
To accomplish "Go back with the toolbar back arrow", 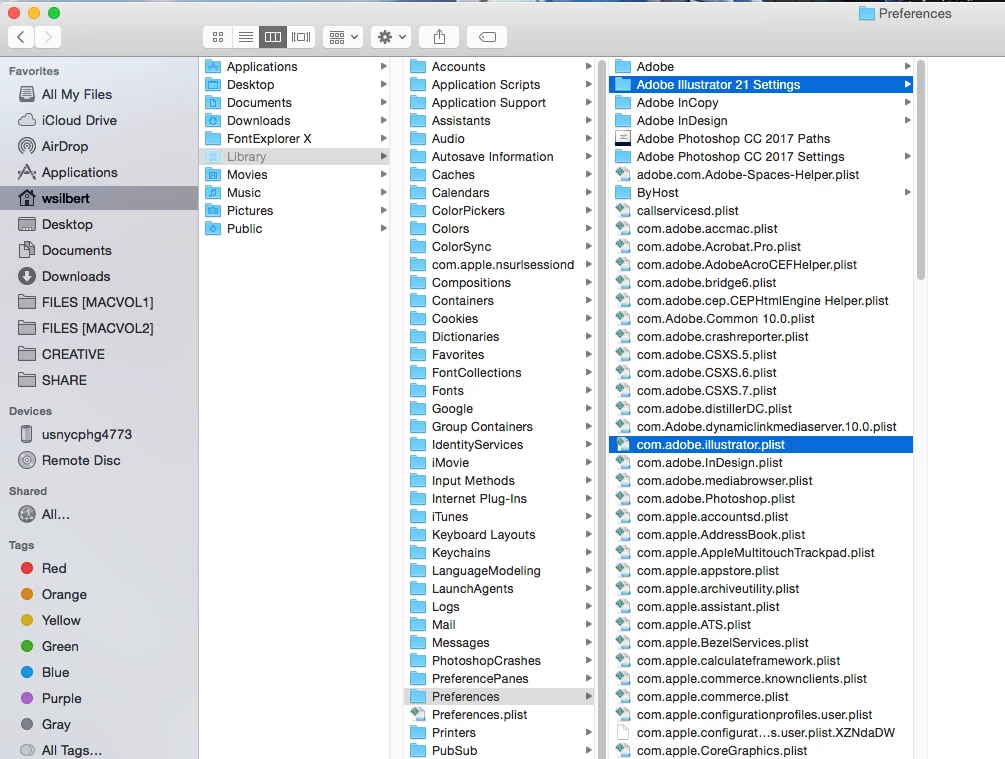I will (21, 37).
